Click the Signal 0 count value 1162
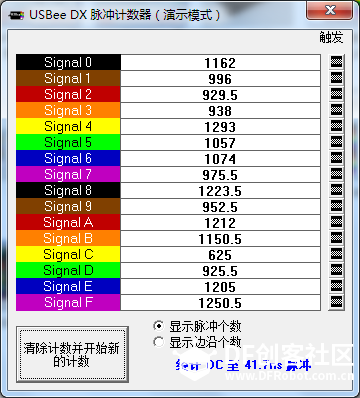This screenshot has width=360, height=398. pyautogui.click(x=220, y=62)
